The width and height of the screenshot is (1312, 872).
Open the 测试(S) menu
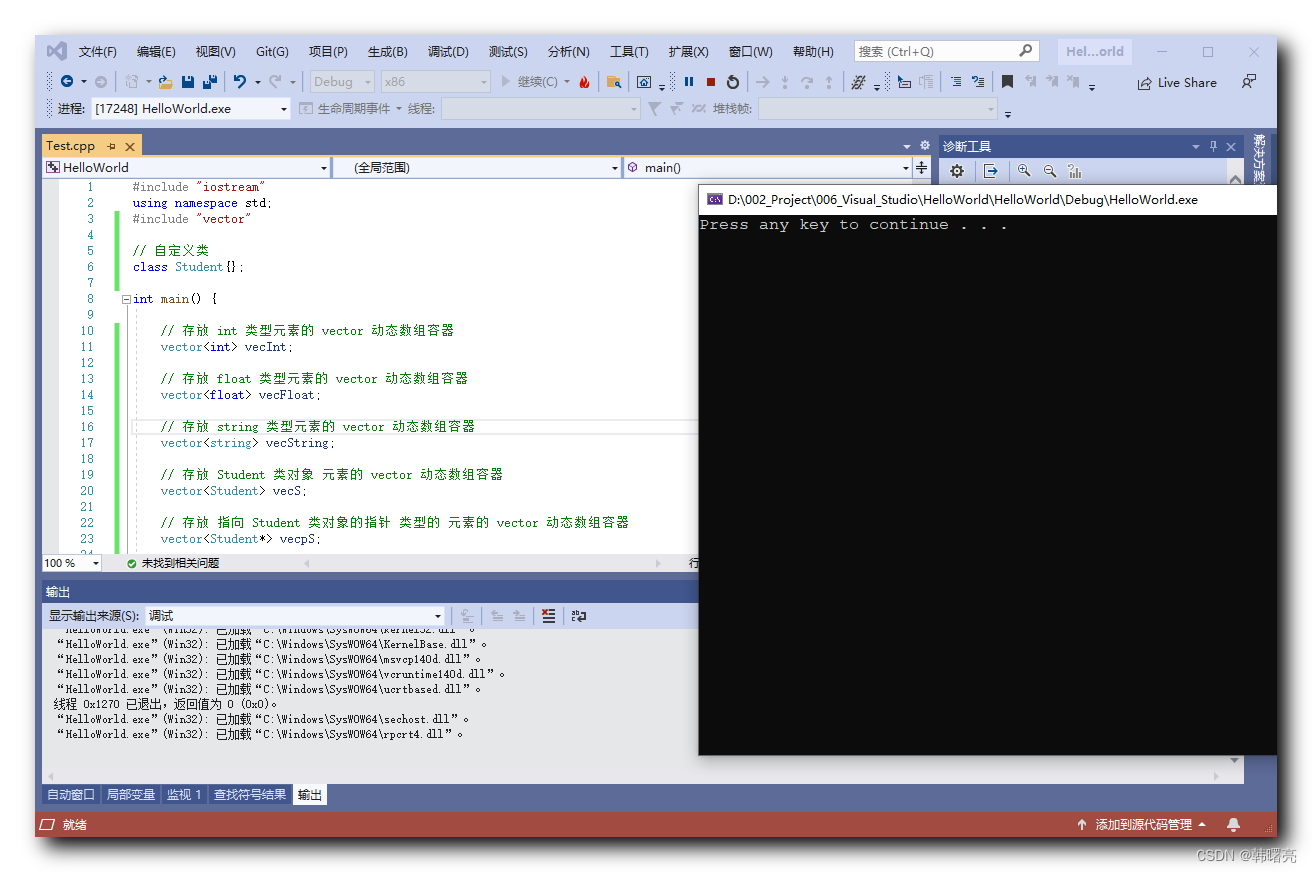[x=508, y=52]
